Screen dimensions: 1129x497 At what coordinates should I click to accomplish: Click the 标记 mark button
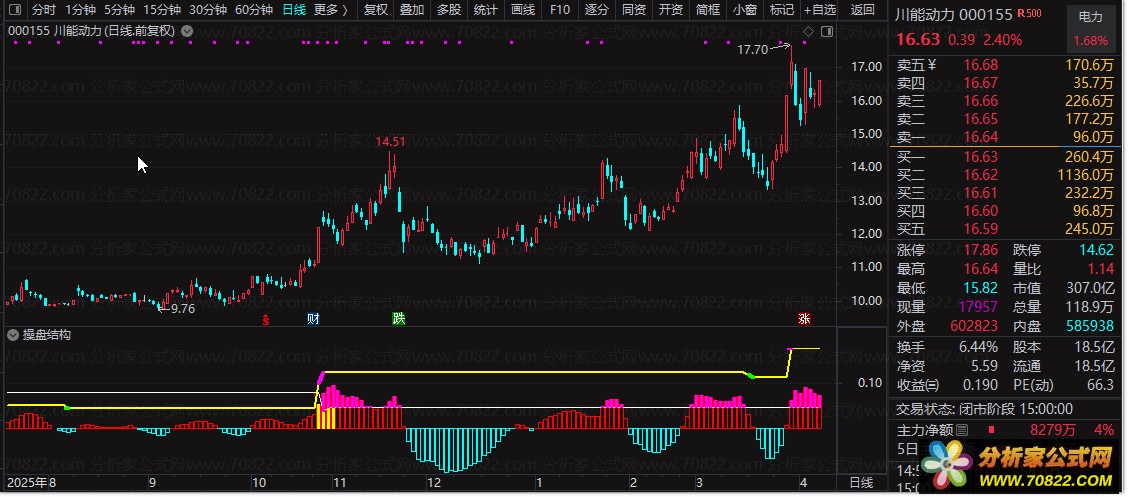[x=781, y=10]
